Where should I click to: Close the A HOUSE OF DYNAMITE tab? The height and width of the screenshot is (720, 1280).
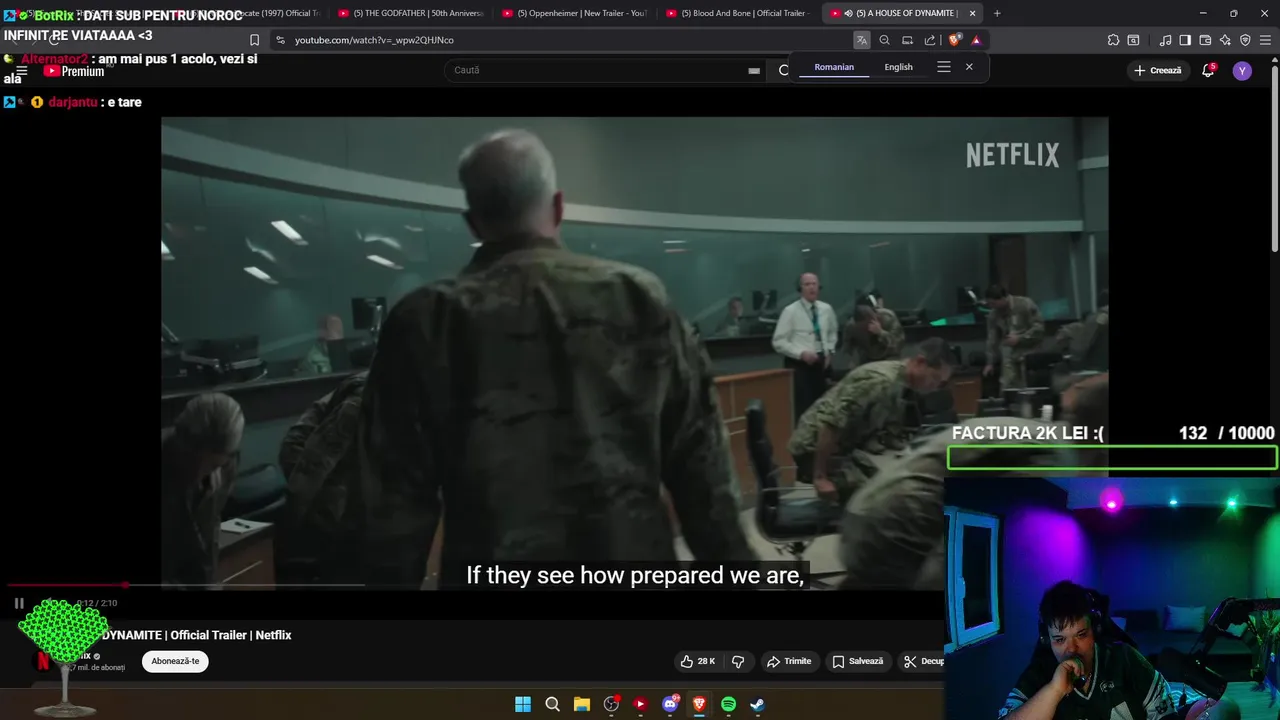click(972, 13)
